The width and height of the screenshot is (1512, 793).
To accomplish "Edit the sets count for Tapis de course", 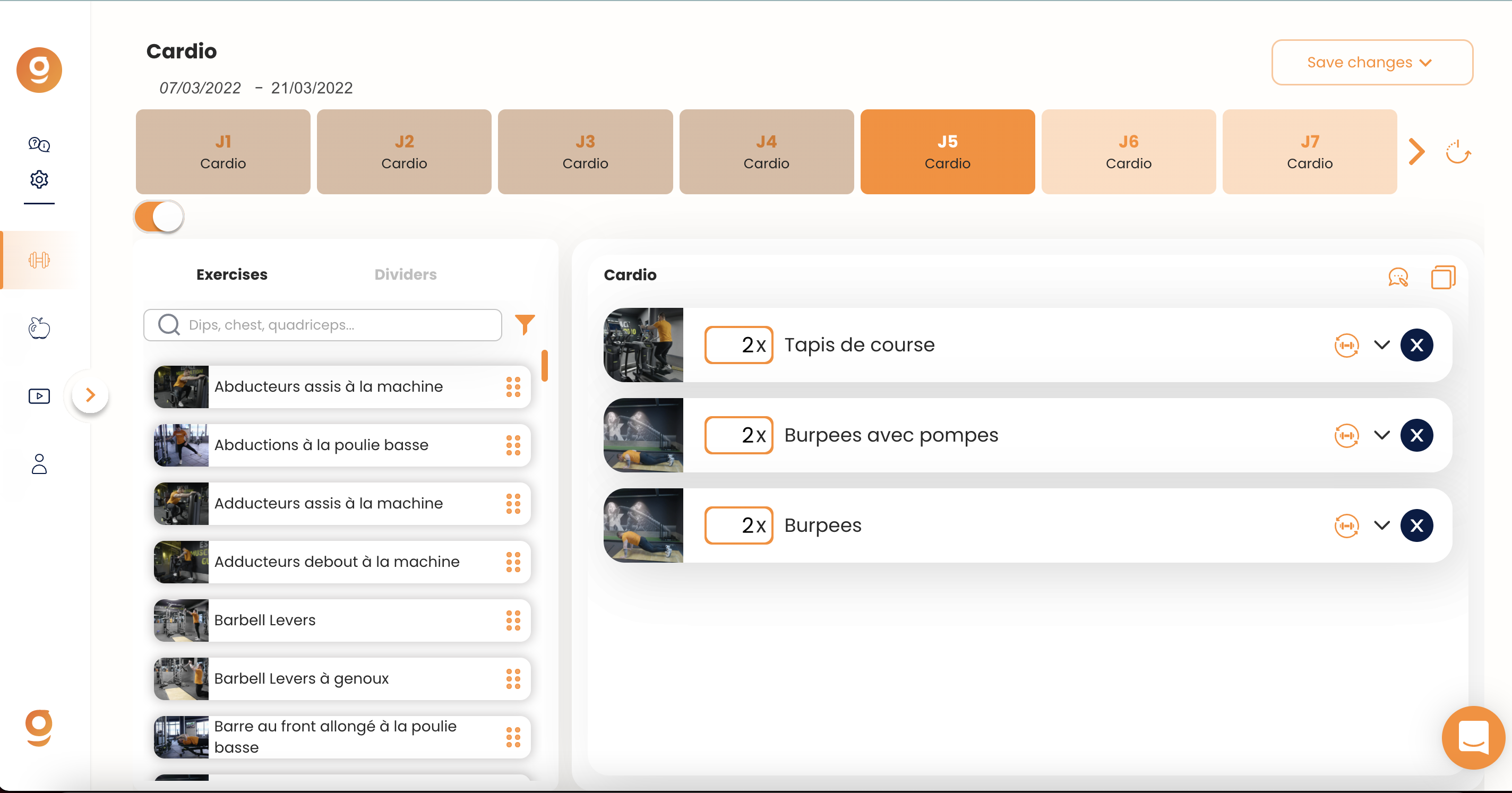I will pos(738,345).
